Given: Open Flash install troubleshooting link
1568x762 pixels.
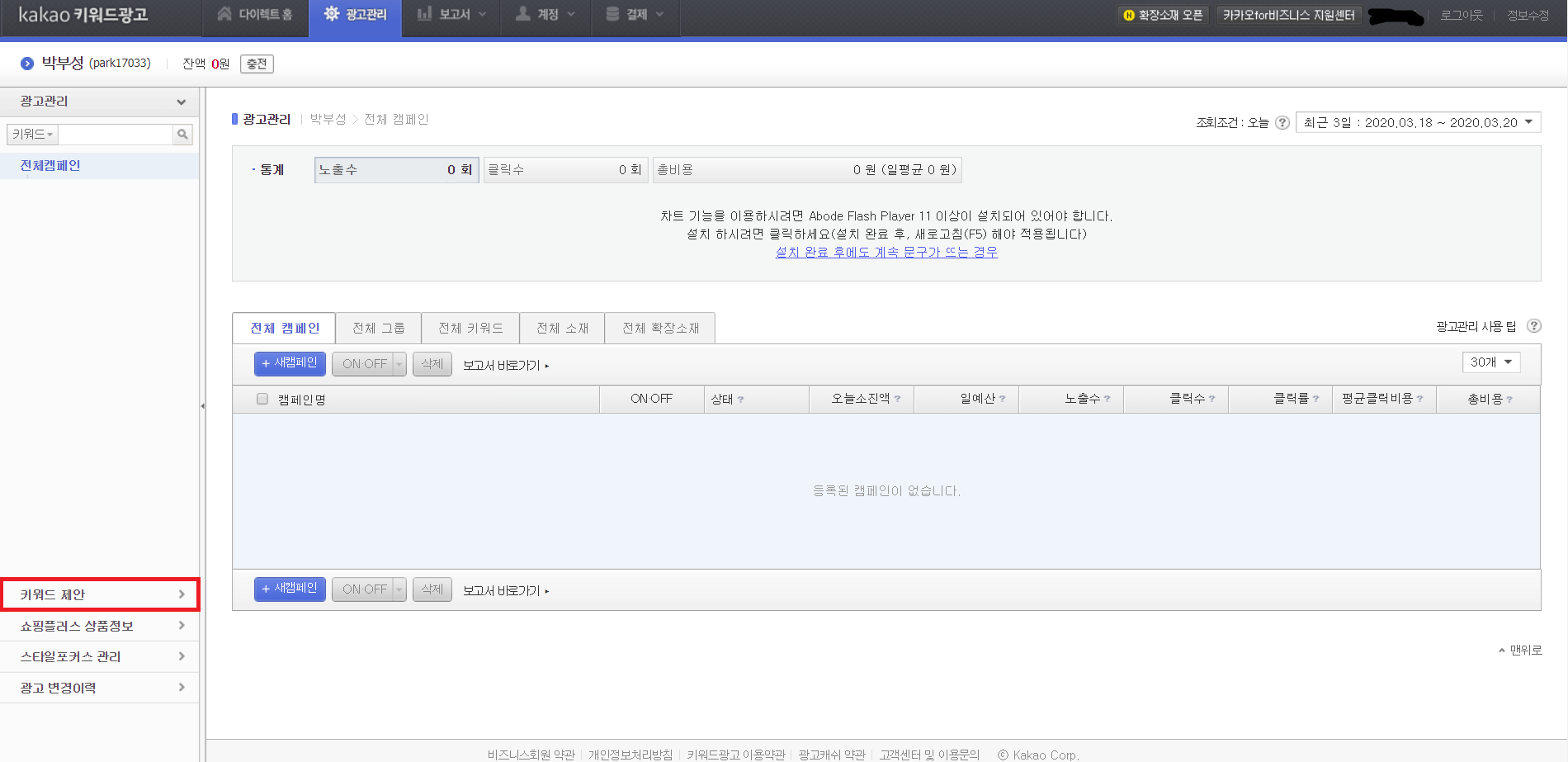Looking at the screenshot, I should pos(886,252).
